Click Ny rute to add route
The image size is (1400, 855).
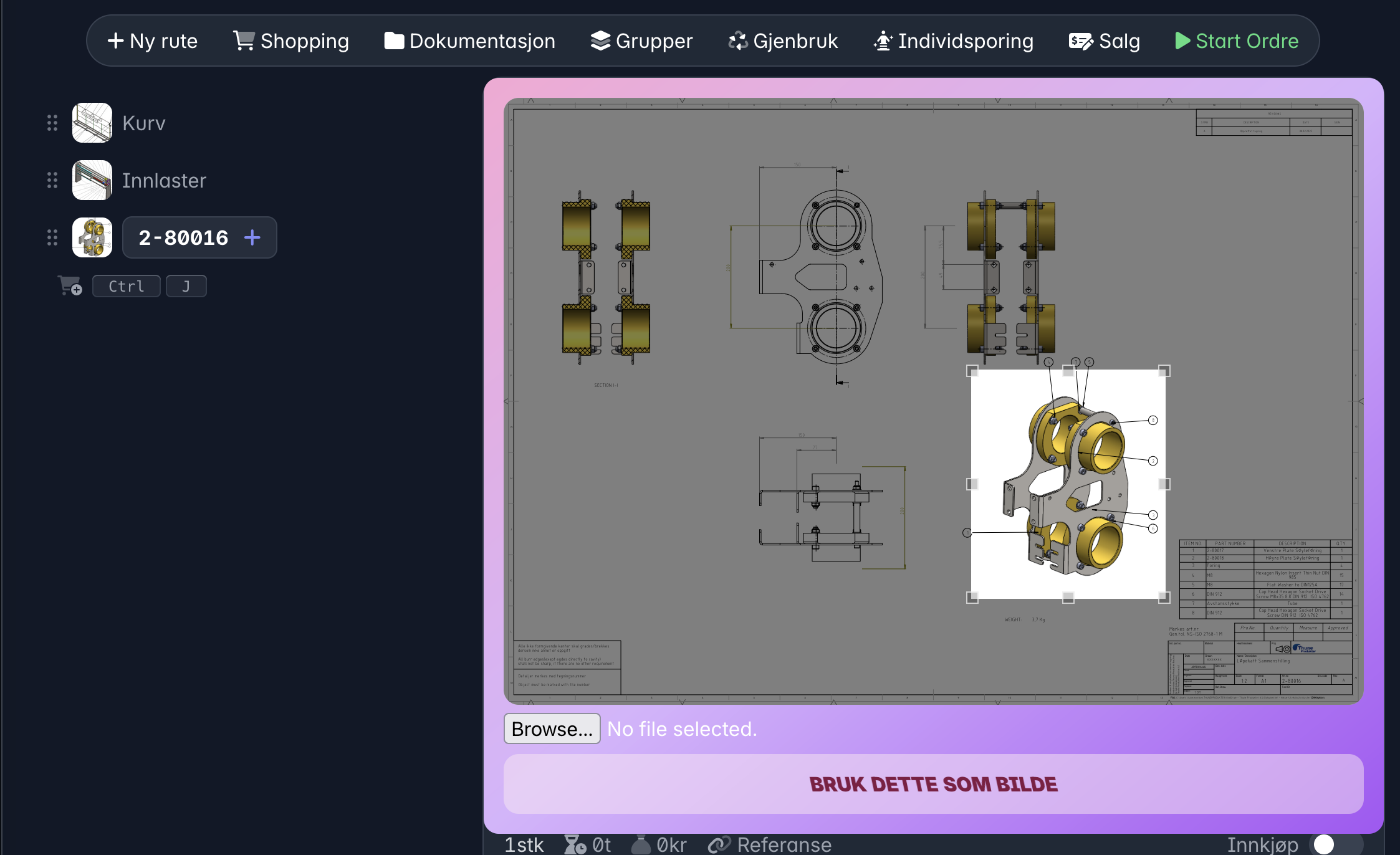tap(153, 41)
